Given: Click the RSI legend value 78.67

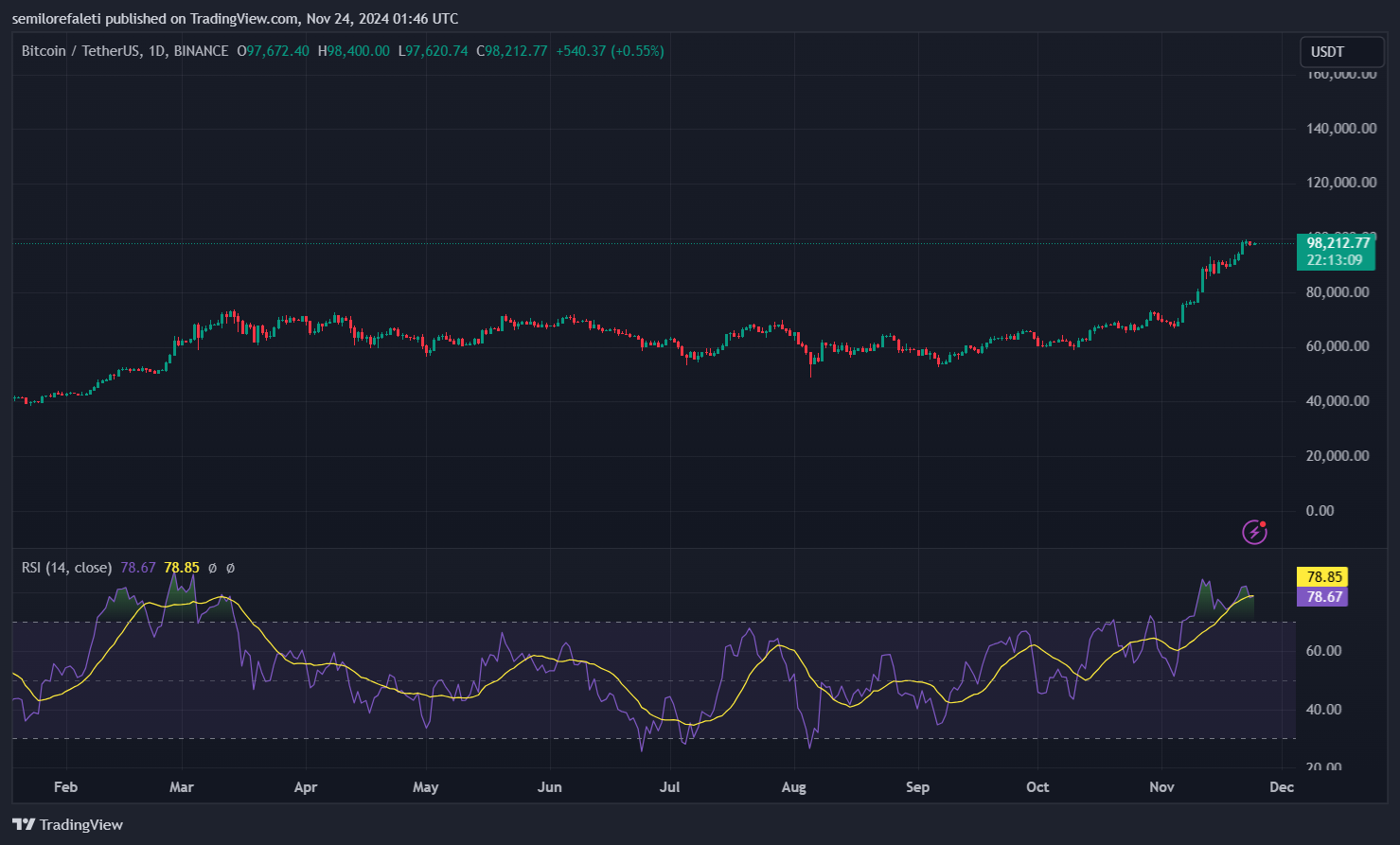Looking at the screenshot, I should (x=138, y=568).
